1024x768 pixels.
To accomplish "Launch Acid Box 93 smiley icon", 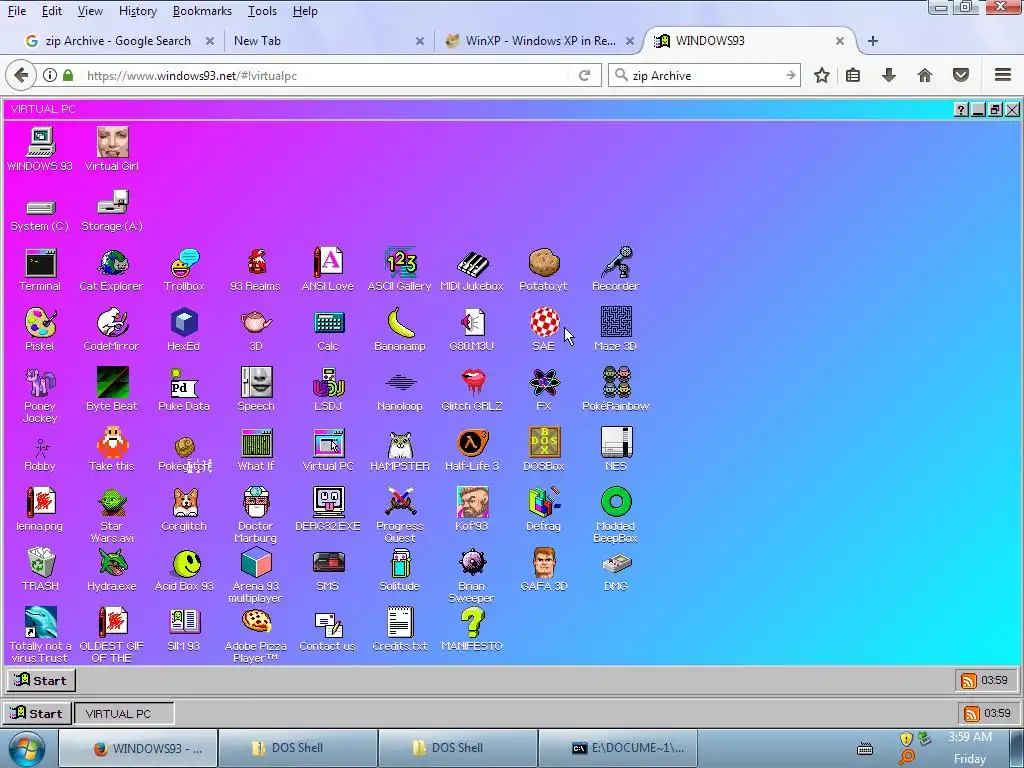I will tap(184, 571).
